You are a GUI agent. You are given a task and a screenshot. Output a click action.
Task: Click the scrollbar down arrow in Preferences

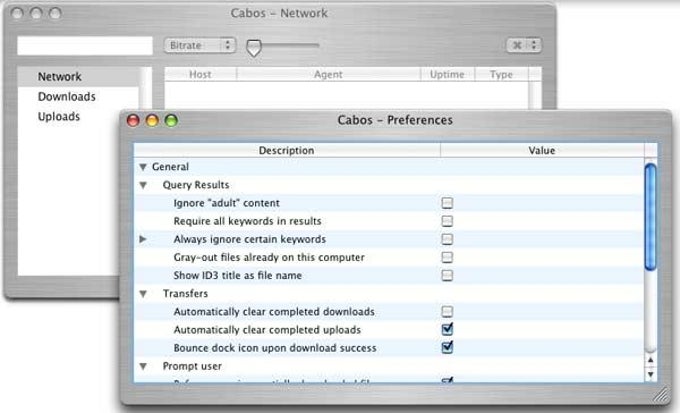650,374
